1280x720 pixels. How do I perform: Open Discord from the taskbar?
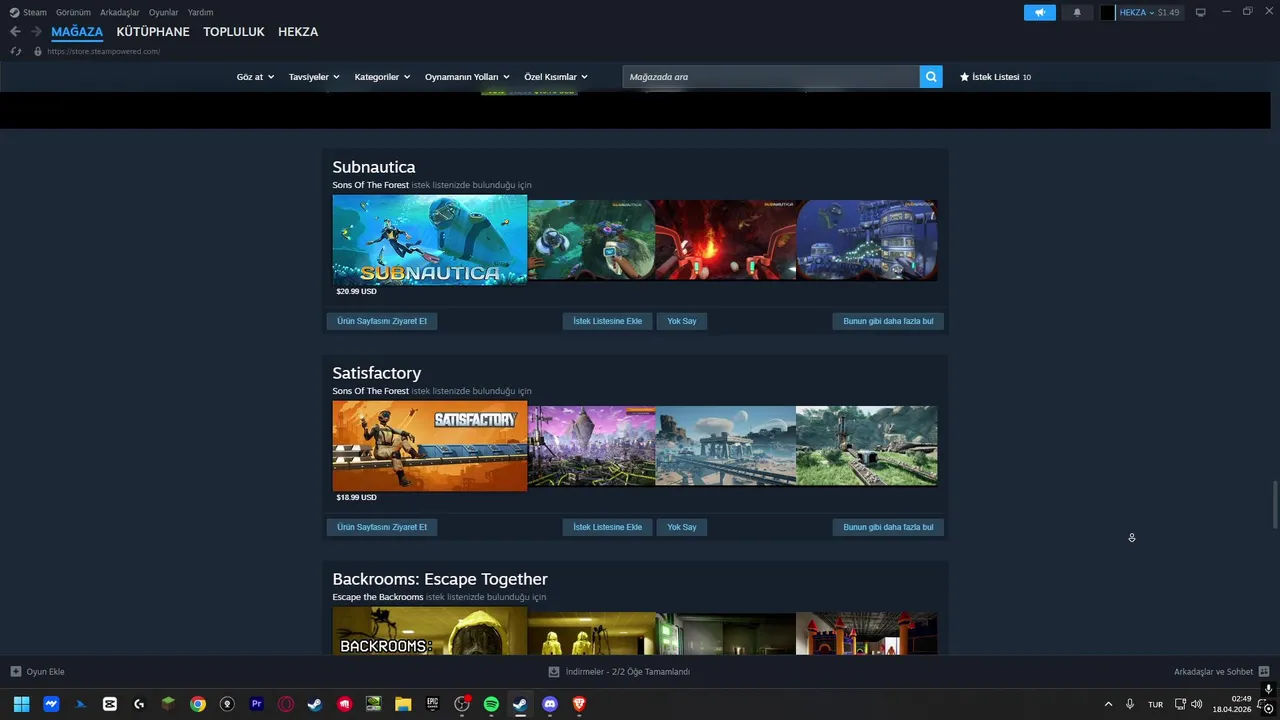[x=549, y=704]
